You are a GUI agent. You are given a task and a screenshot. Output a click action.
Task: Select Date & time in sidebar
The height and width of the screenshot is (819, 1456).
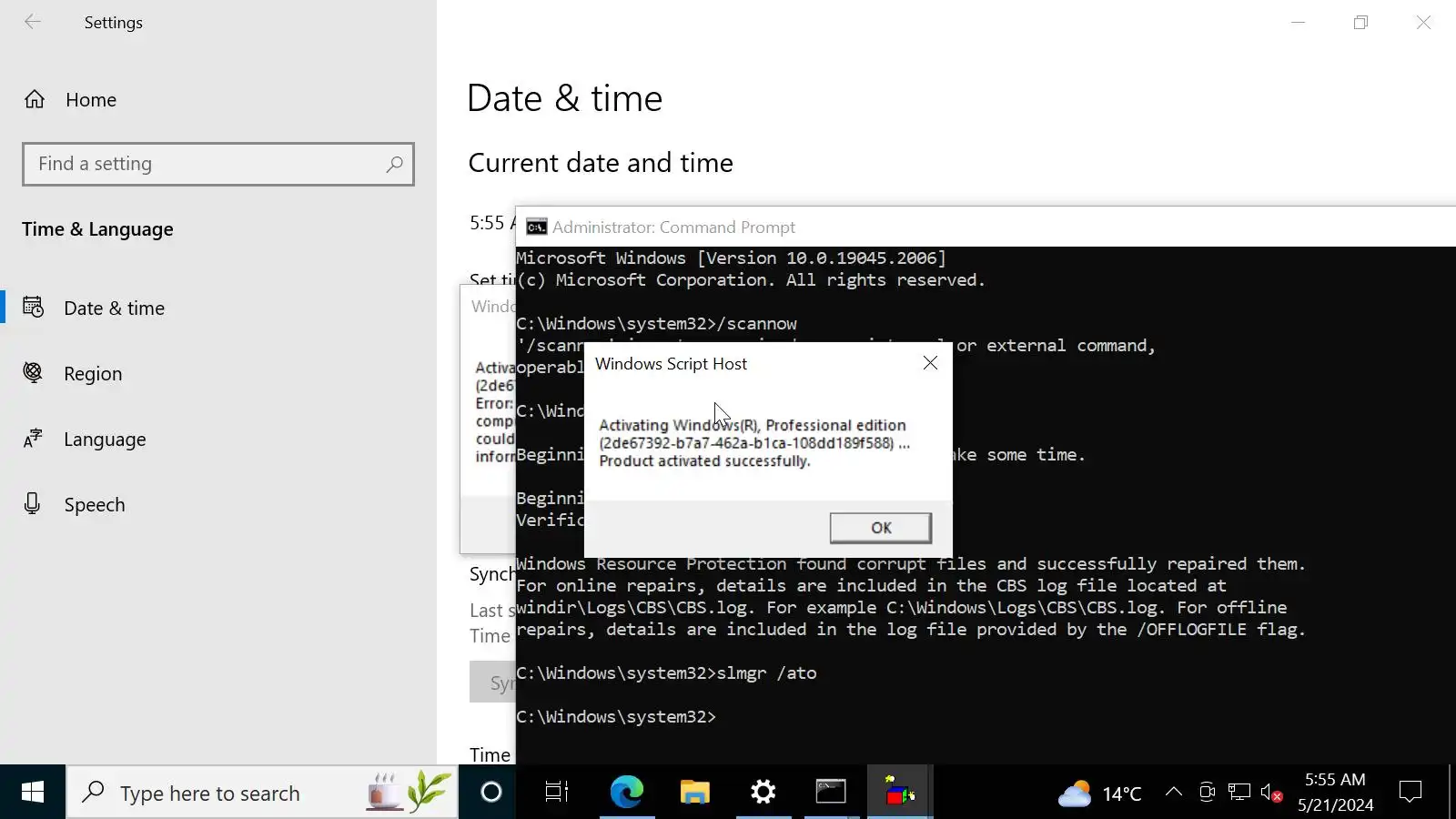coord(218,308)
